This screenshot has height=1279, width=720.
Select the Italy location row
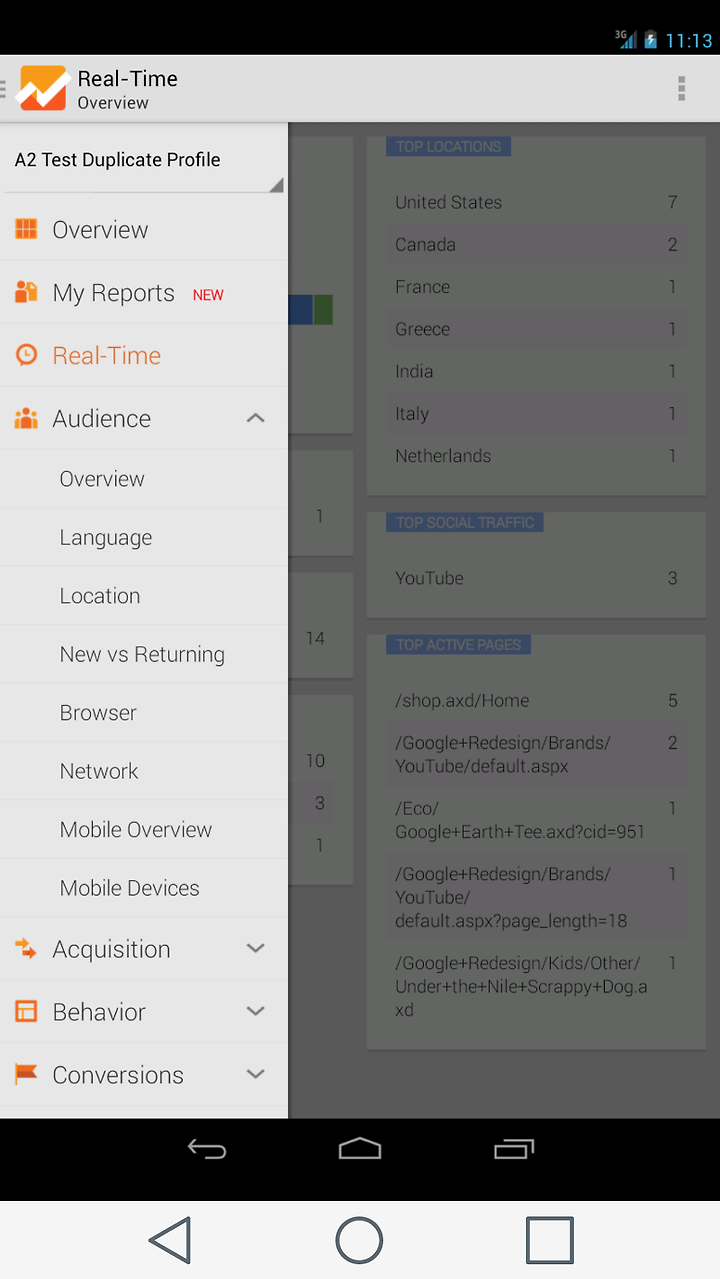[536, 413]
